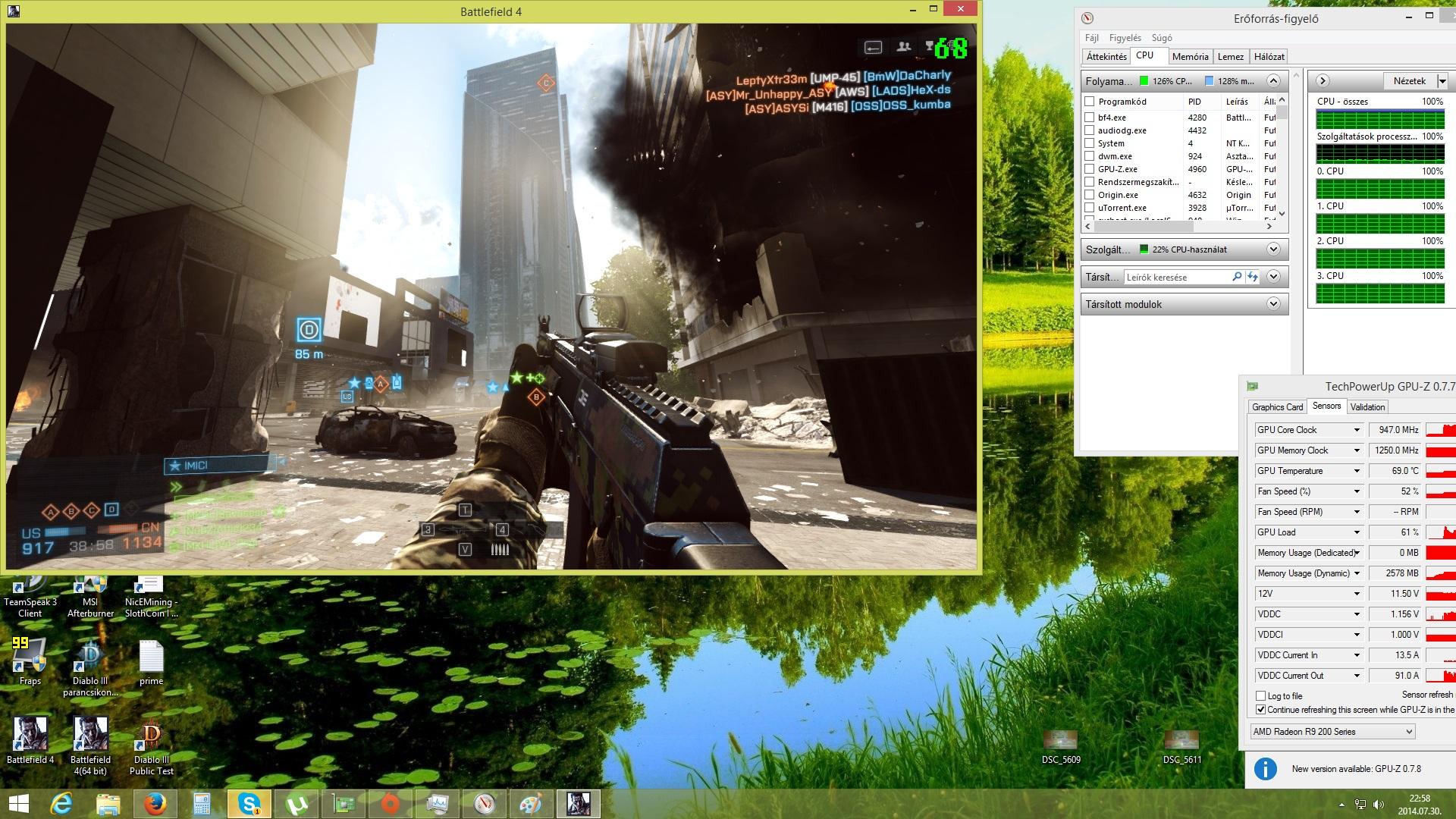1456x819 pixels.
Task: Select Diablo III parancsikon desktop icon
Action: 91,667
